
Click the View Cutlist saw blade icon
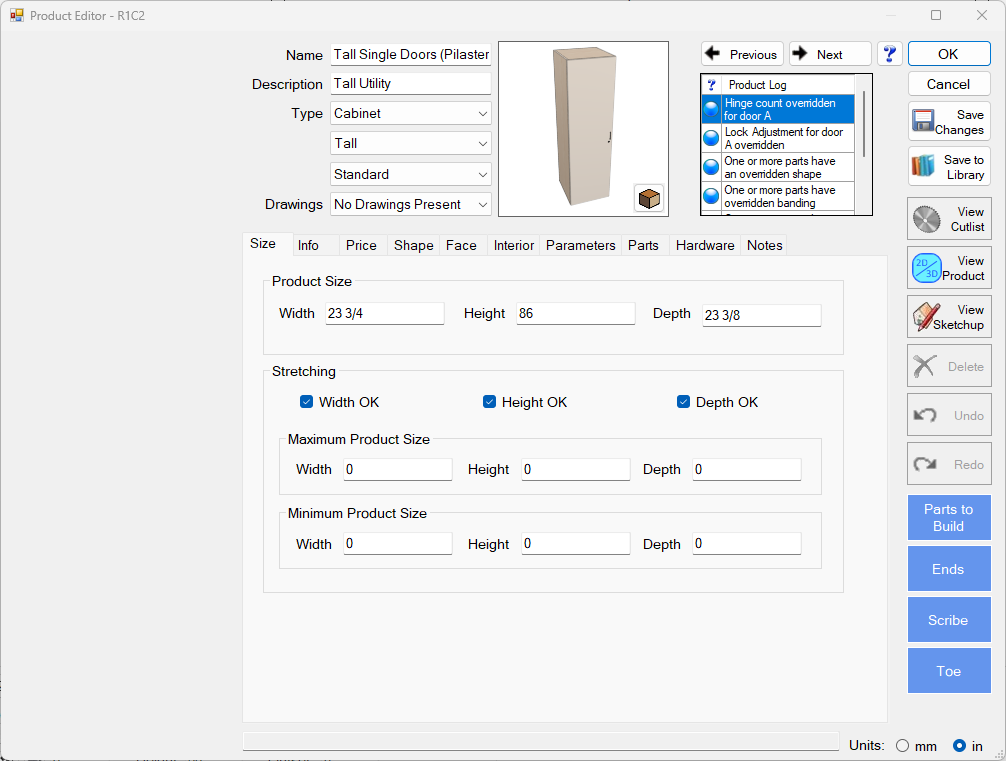(x=927, y=219)
